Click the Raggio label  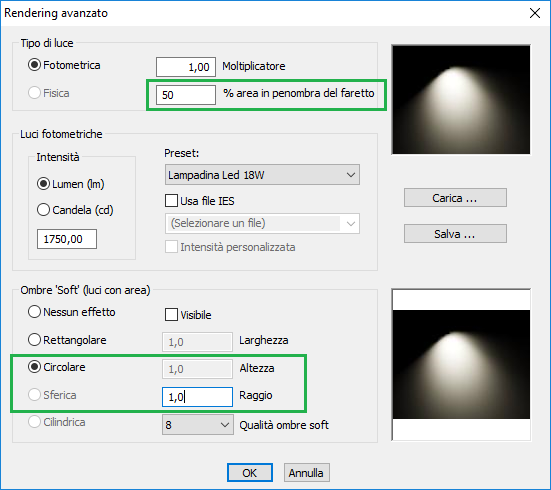[x=256, y=395]
